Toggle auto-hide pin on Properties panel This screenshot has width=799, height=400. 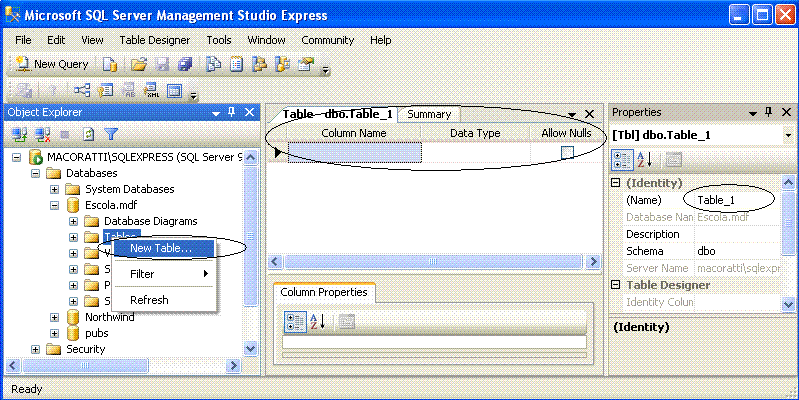click(768, 112)
